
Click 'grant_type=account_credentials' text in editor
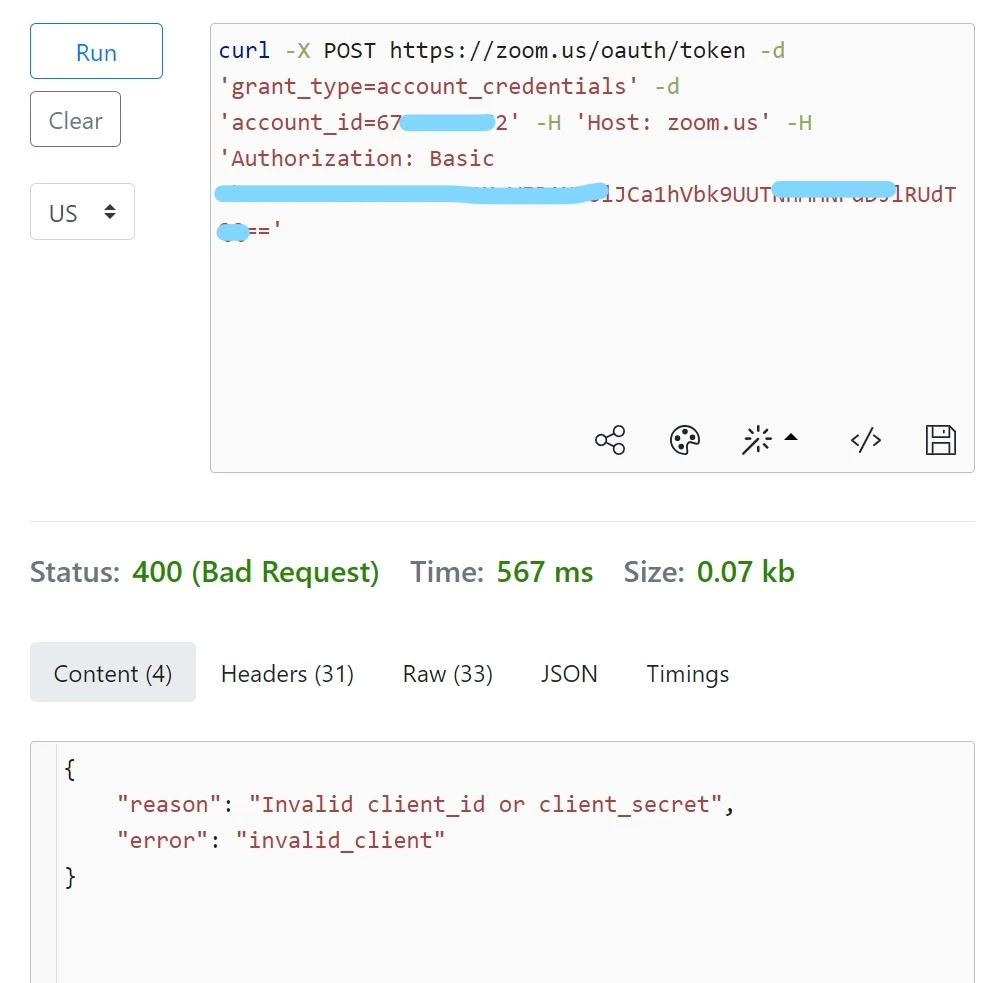coord(428,86)
